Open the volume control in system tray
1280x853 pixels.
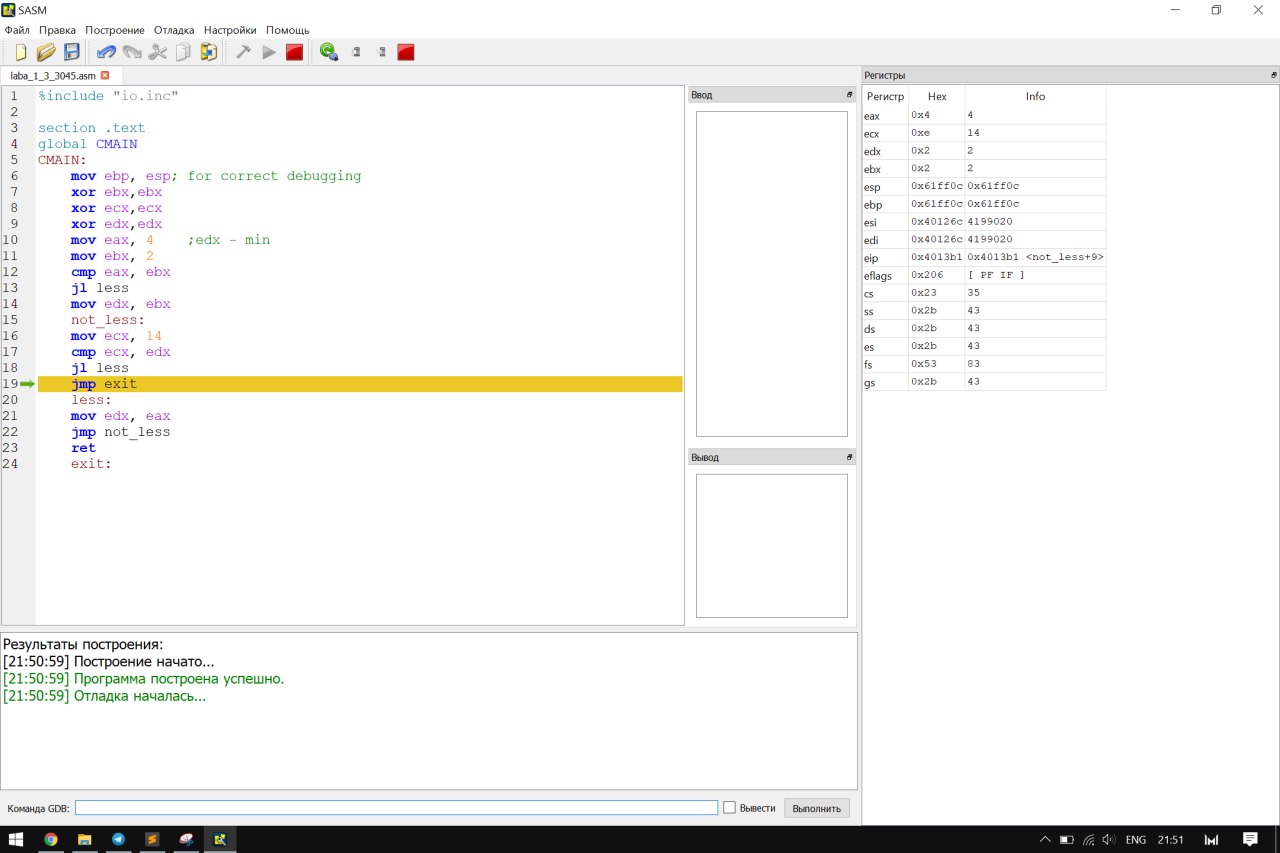1108,840
